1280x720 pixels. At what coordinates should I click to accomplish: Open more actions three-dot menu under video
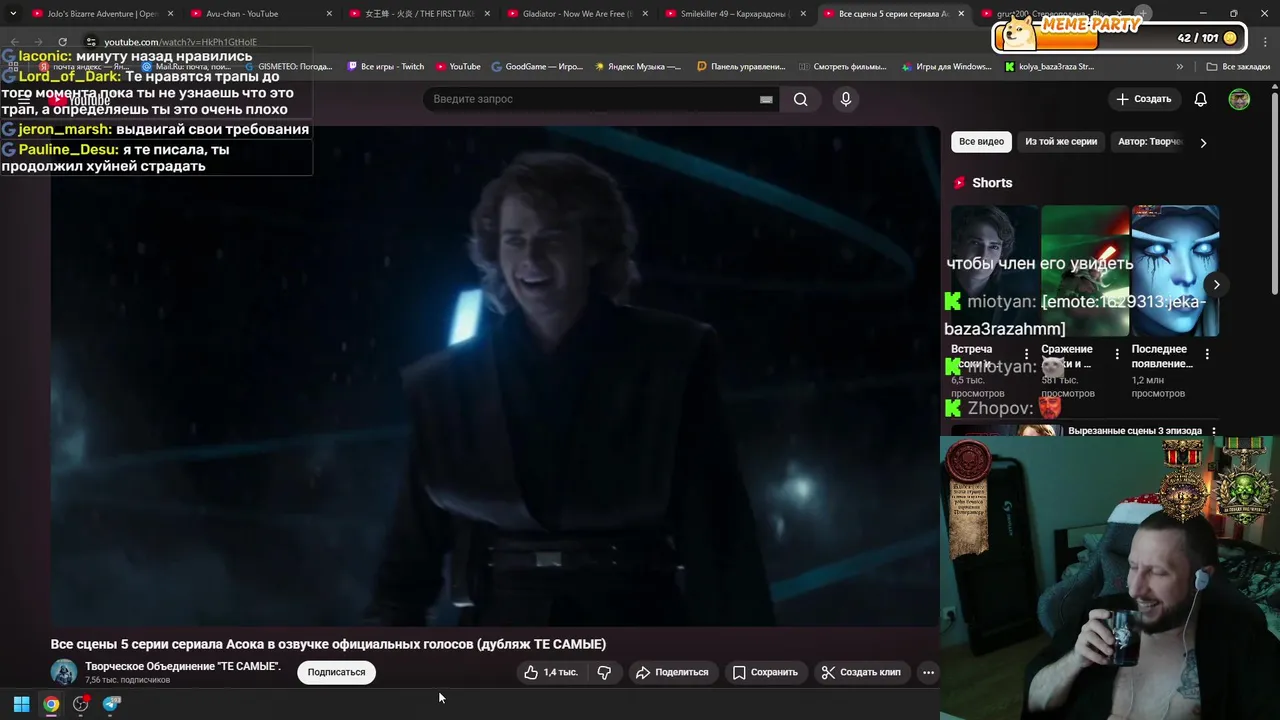[x=928, y=672]
